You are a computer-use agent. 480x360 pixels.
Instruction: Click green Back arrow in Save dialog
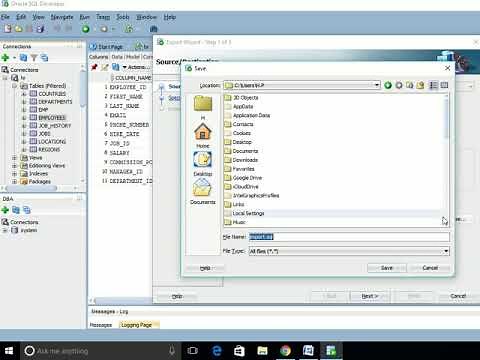pos(388,85)
